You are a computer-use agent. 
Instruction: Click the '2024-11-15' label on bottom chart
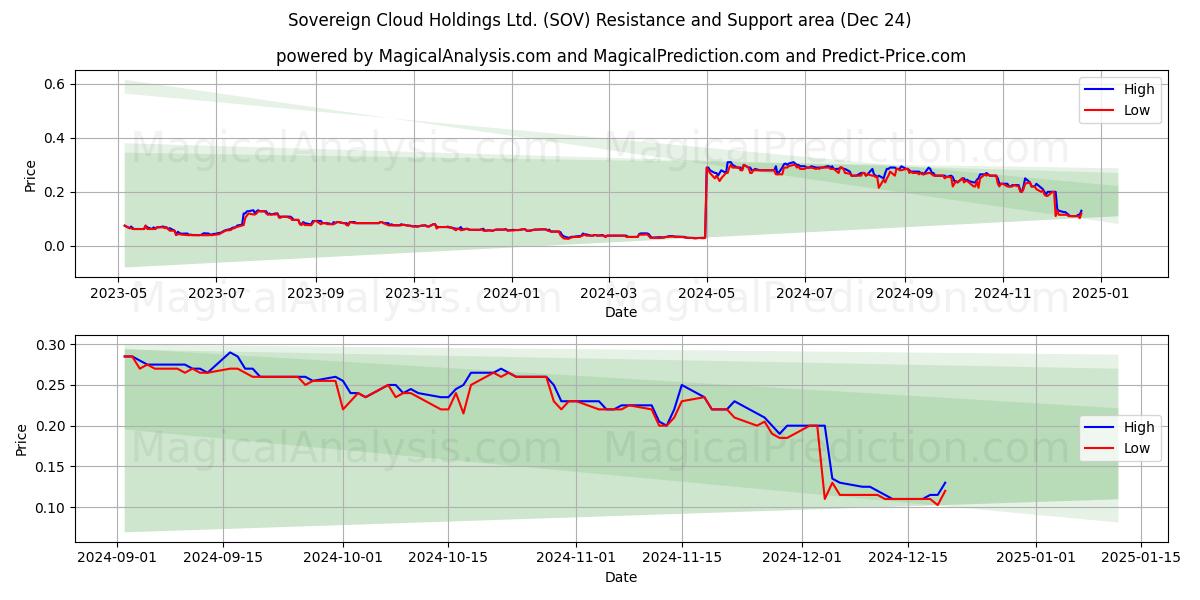(x=680, y=558)
